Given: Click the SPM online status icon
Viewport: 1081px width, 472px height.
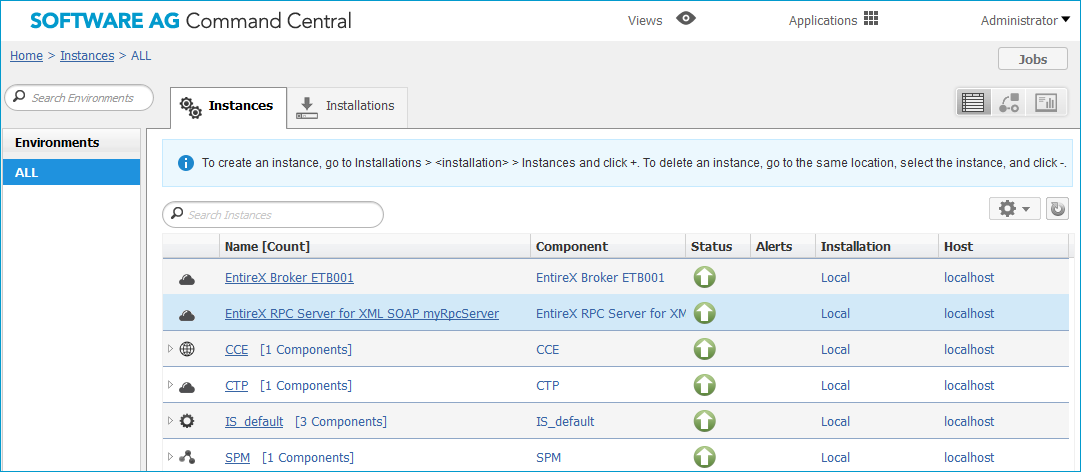Looking at the screenshot, I should [x=704, y=457].
